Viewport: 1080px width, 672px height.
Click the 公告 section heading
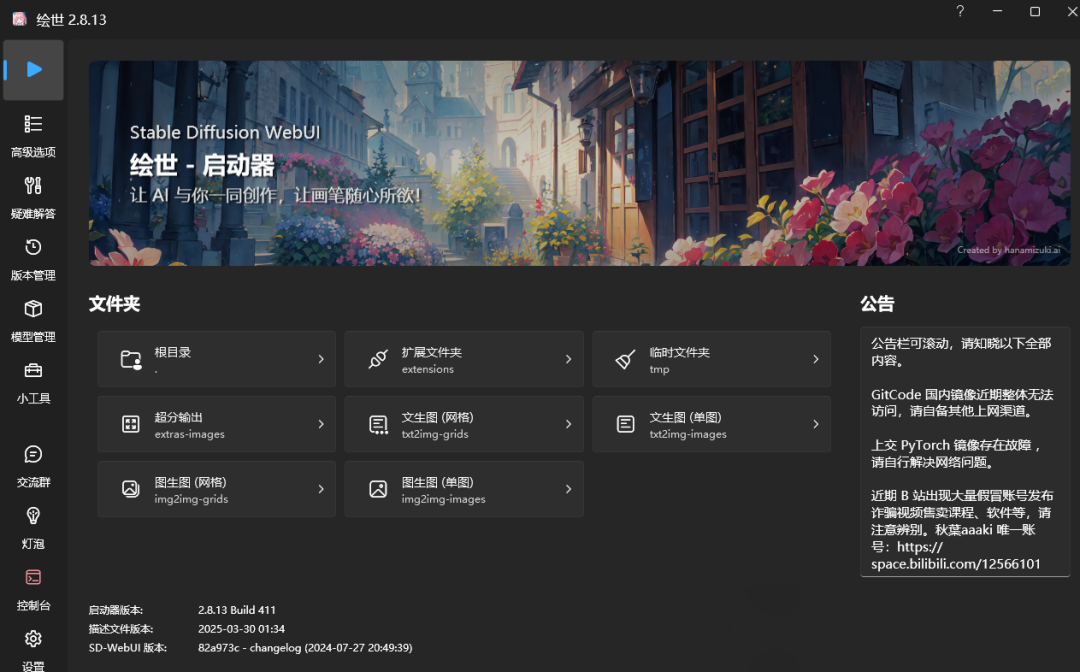(877, 304)
